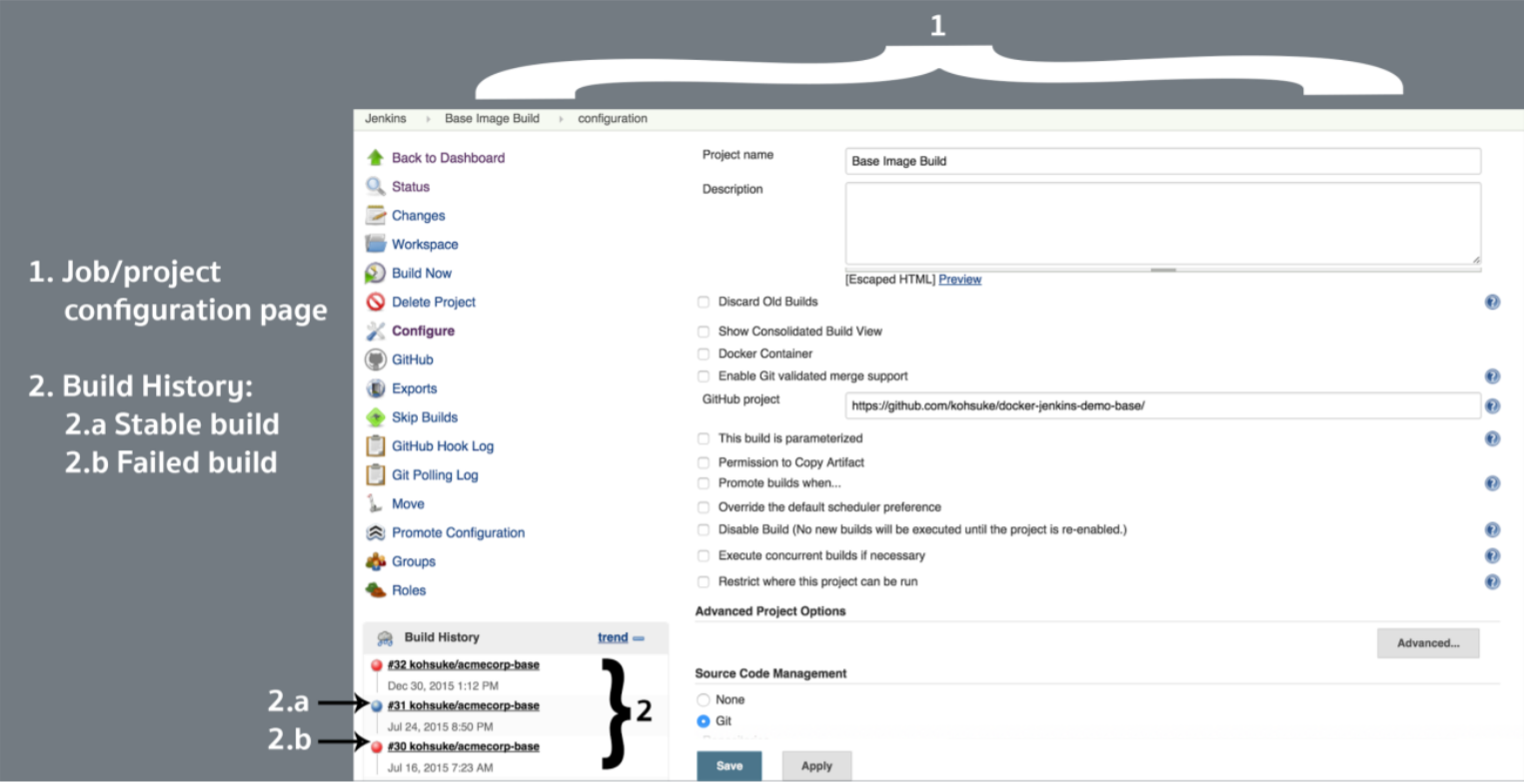The image size is (1524, 784).
Task: Tick Permission to Copy Artifact checkbox
Action: (x=704, y=462)
